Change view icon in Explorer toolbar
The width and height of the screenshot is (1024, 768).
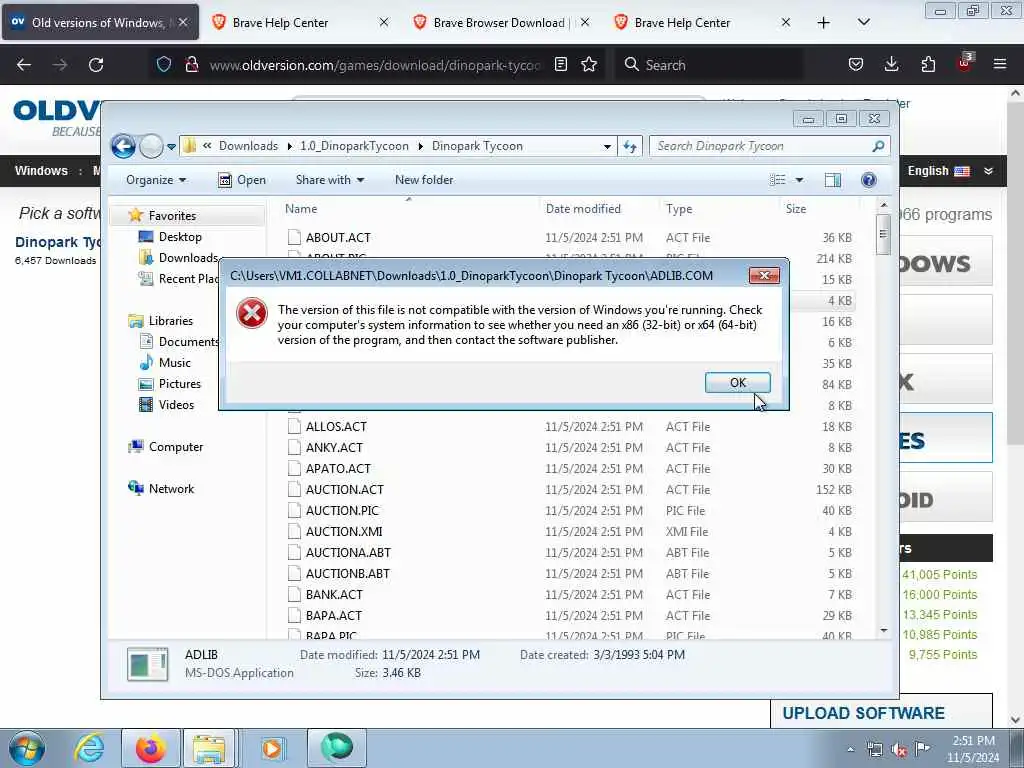click(x=777, y=180)
